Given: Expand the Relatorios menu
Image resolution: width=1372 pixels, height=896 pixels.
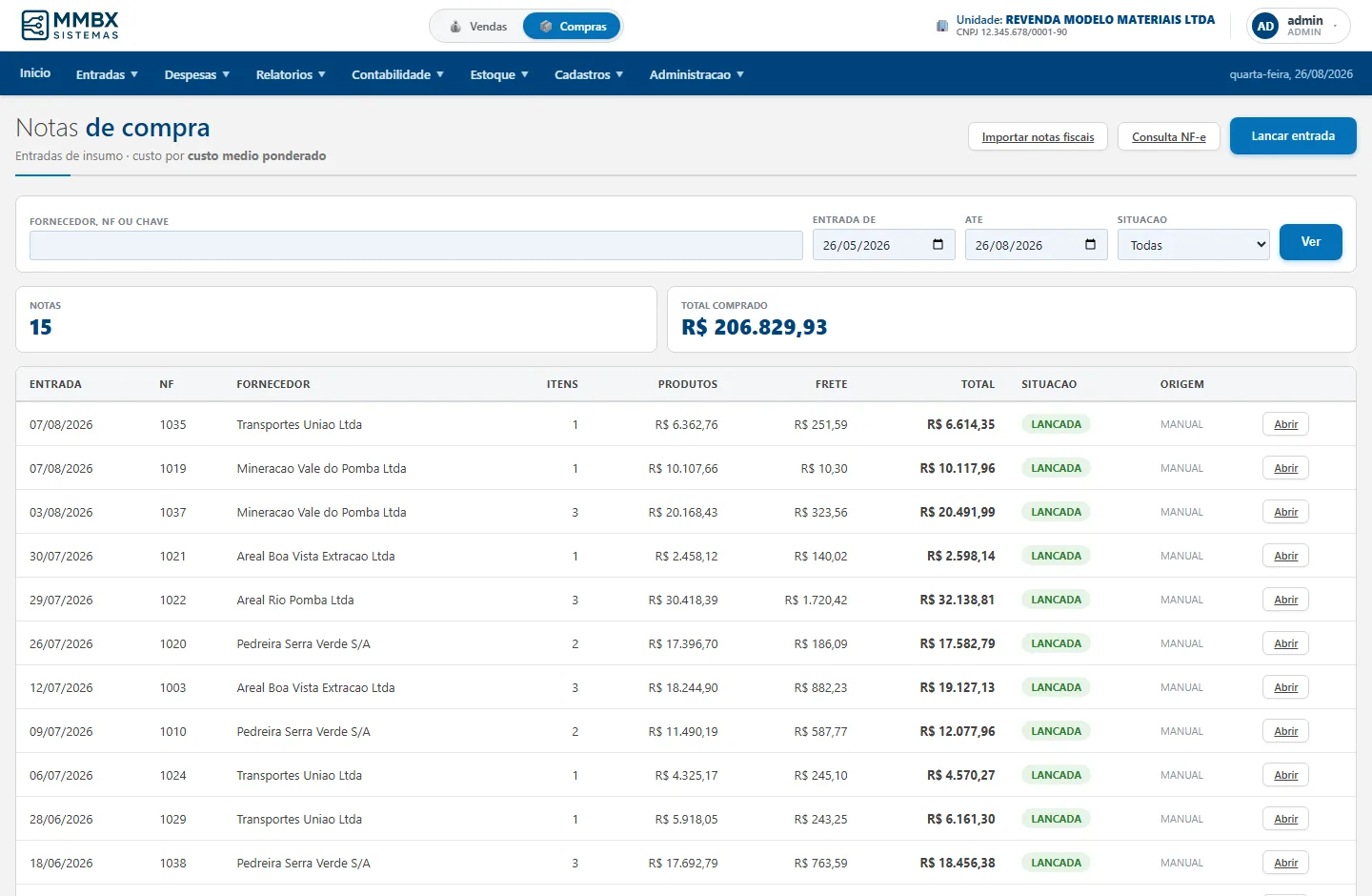Looking at the screenshot, I should pyautogui.click(x=291, y=74).
